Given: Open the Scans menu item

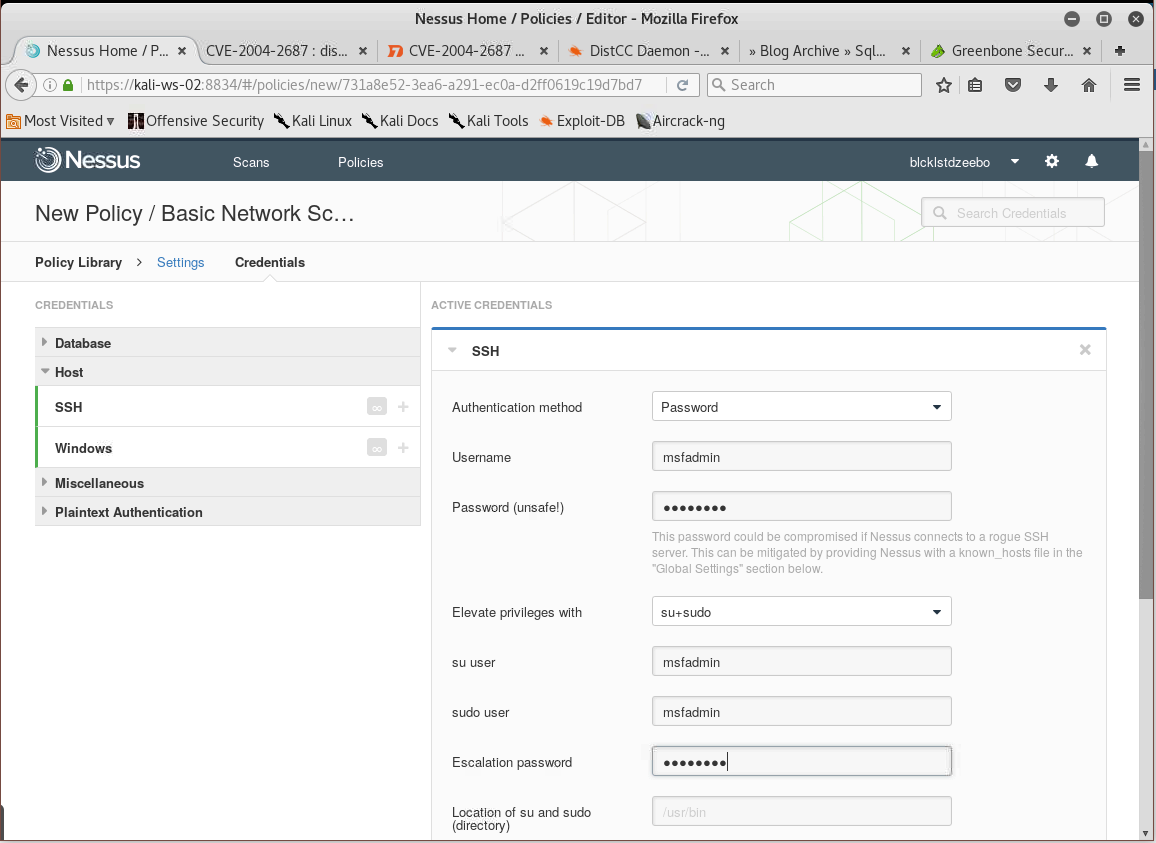Looking at the screenshot, I should [x=251, y=162].
